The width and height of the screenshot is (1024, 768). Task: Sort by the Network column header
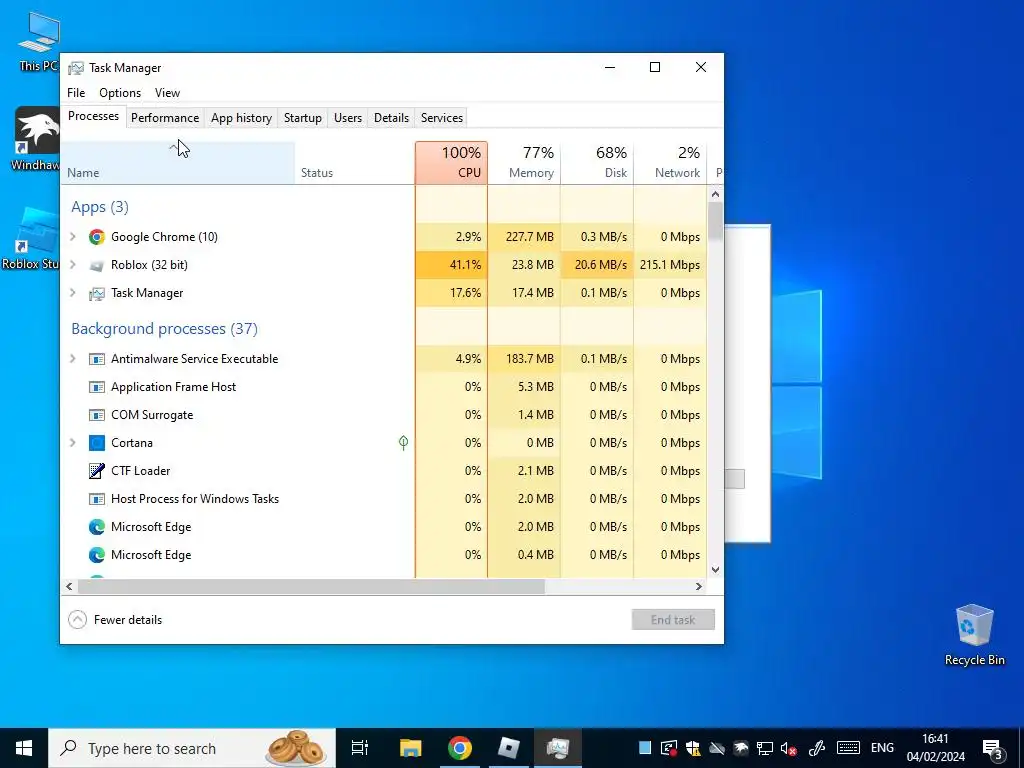click(x=670, y=163)
